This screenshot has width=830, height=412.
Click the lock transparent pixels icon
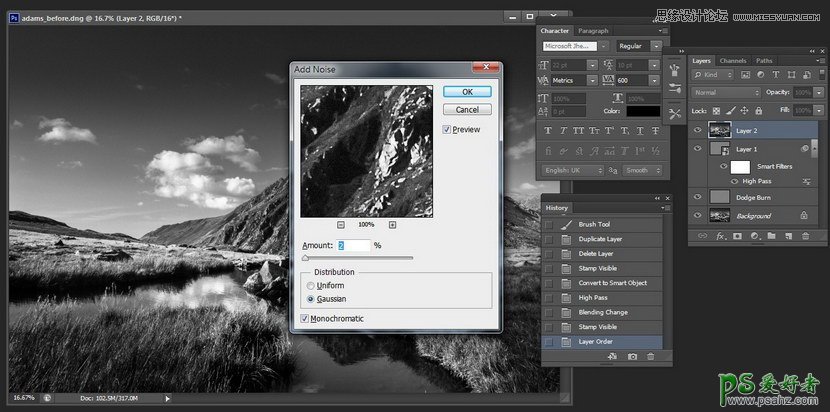(x=716, y=110)
